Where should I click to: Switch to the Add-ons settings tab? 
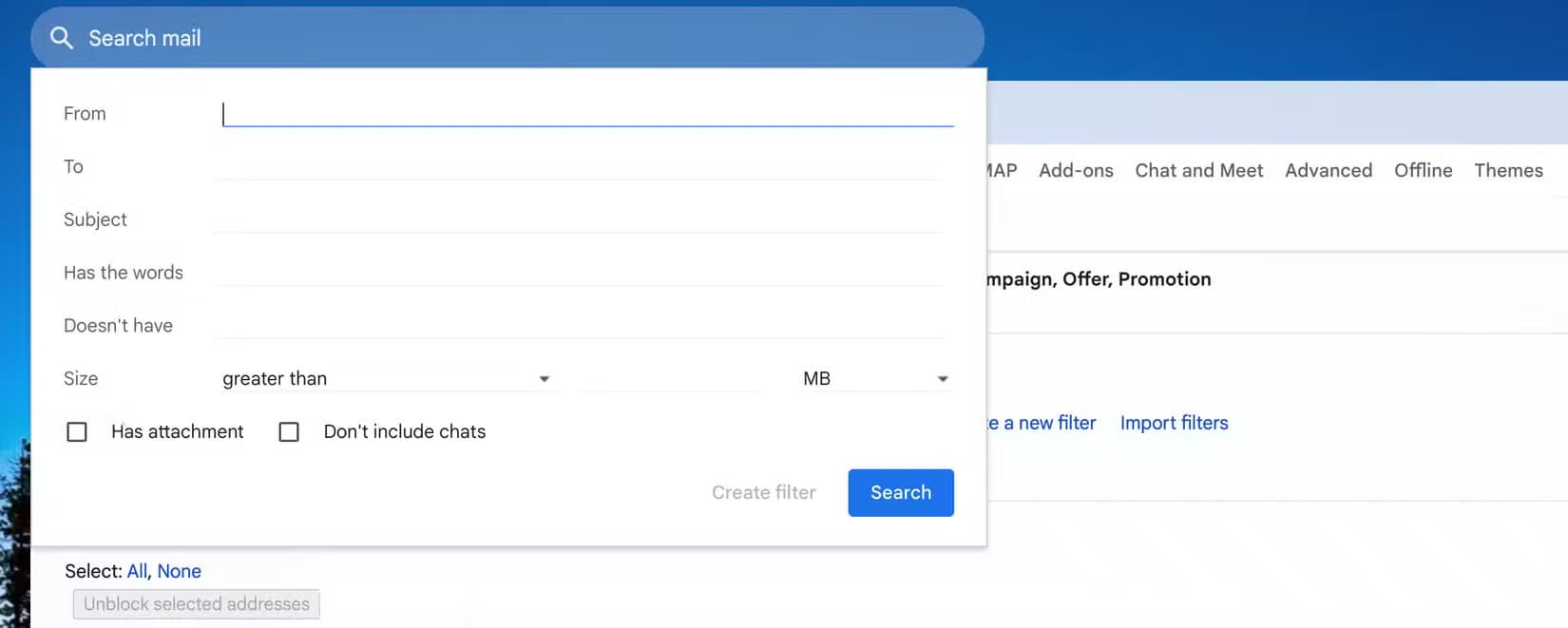(x=1075, y=170)
